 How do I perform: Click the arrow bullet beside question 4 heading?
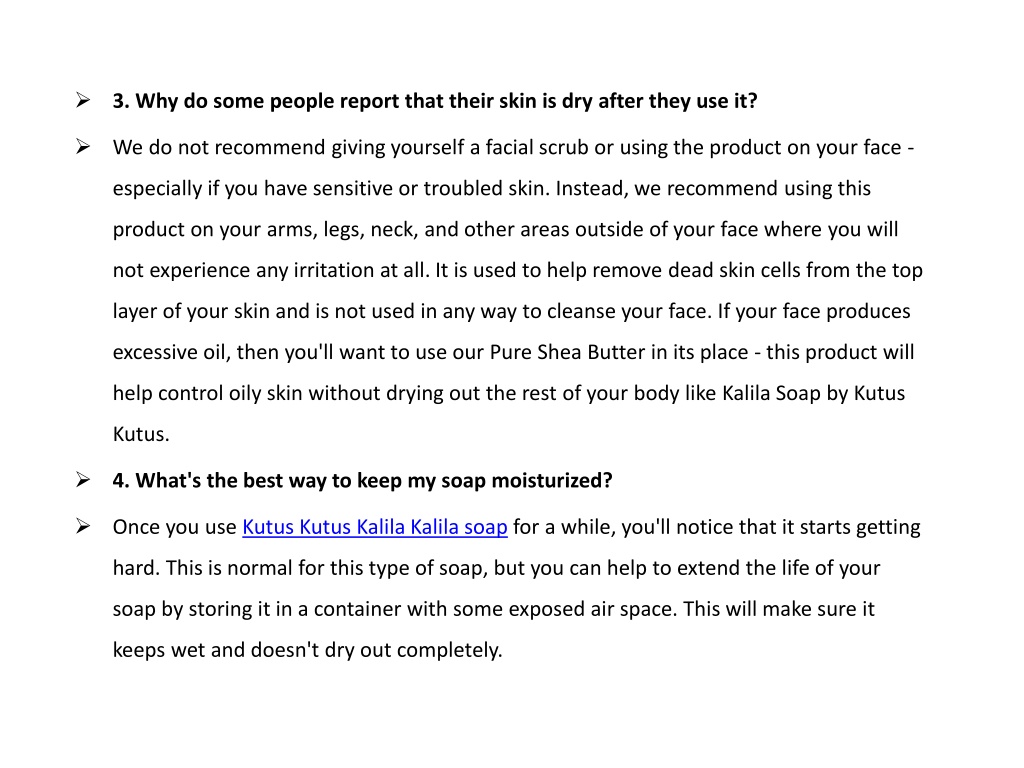[x=83, y=480]
